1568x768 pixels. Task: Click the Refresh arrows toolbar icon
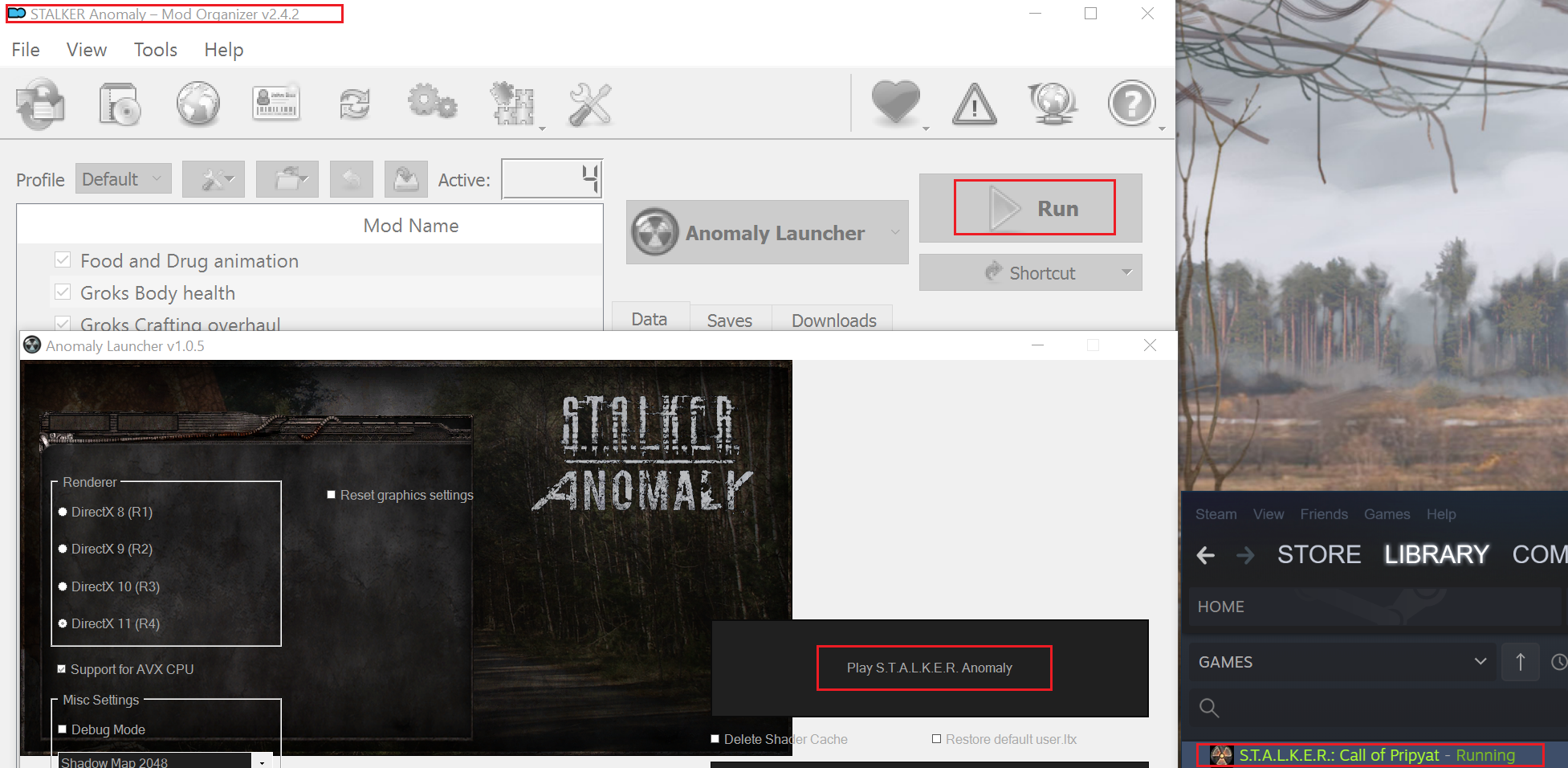coord(354,104)
